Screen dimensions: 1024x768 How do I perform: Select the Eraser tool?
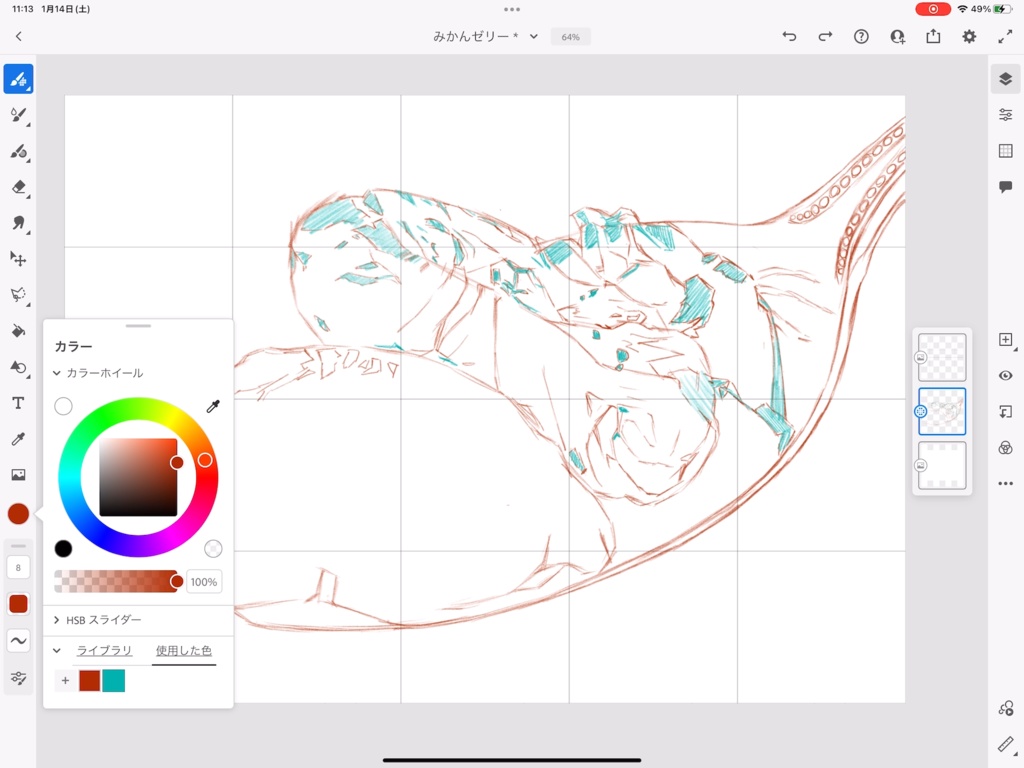18,187
